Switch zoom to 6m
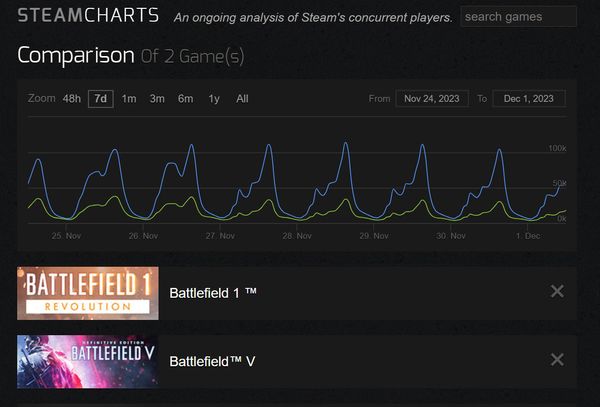600x407 pixels. tap(185, 98)
